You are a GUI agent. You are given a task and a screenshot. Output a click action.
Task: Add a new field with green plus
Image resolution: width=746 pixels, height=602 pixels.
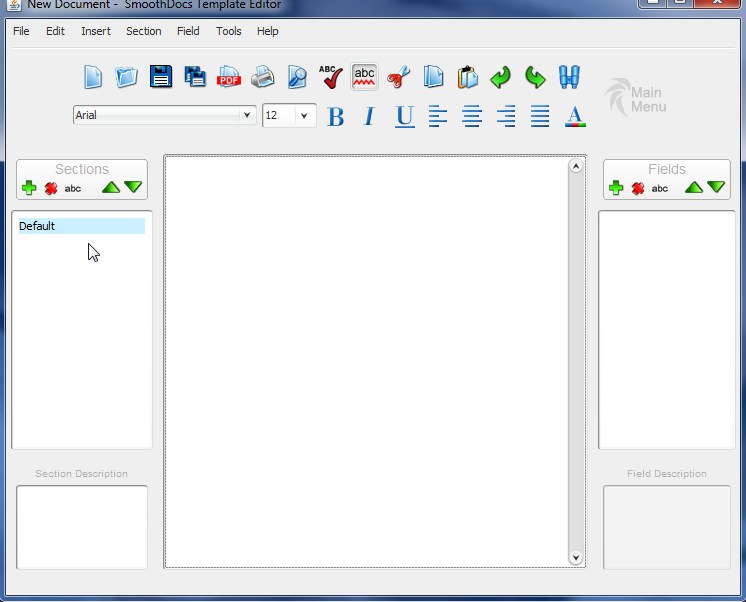(616, 188)
